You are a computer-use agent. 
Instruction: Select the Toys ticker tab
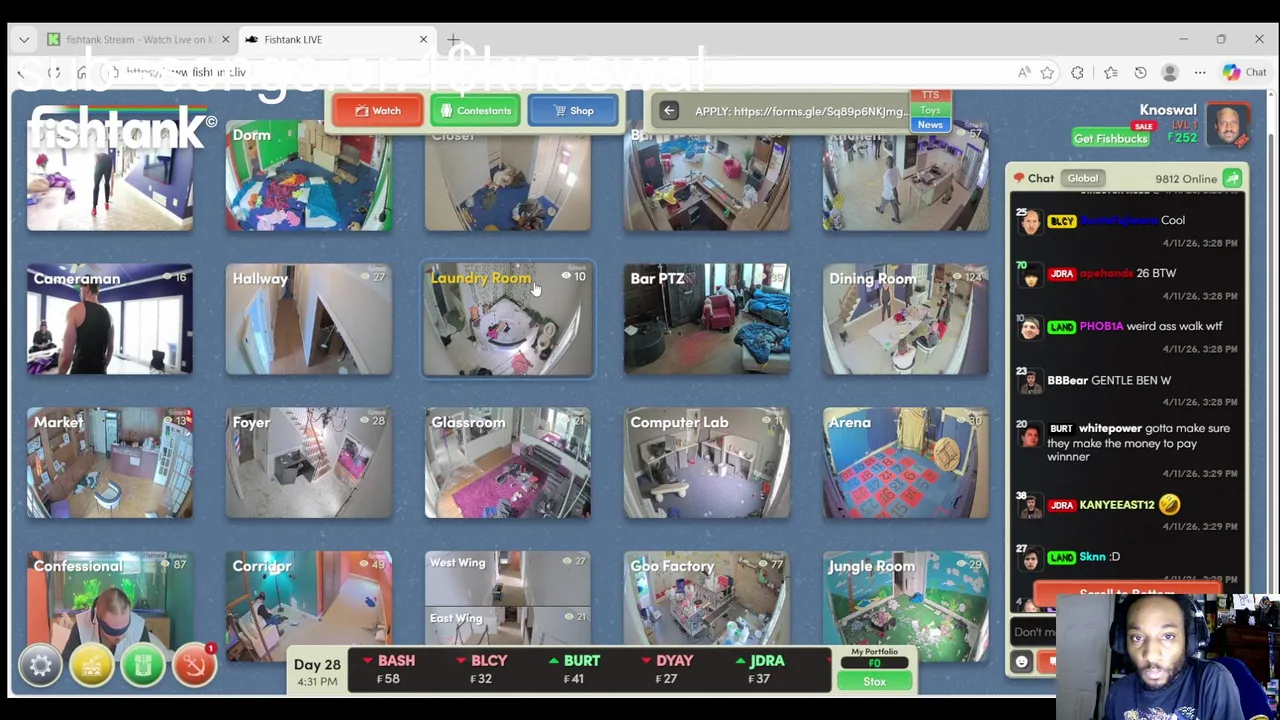point(930,110)
